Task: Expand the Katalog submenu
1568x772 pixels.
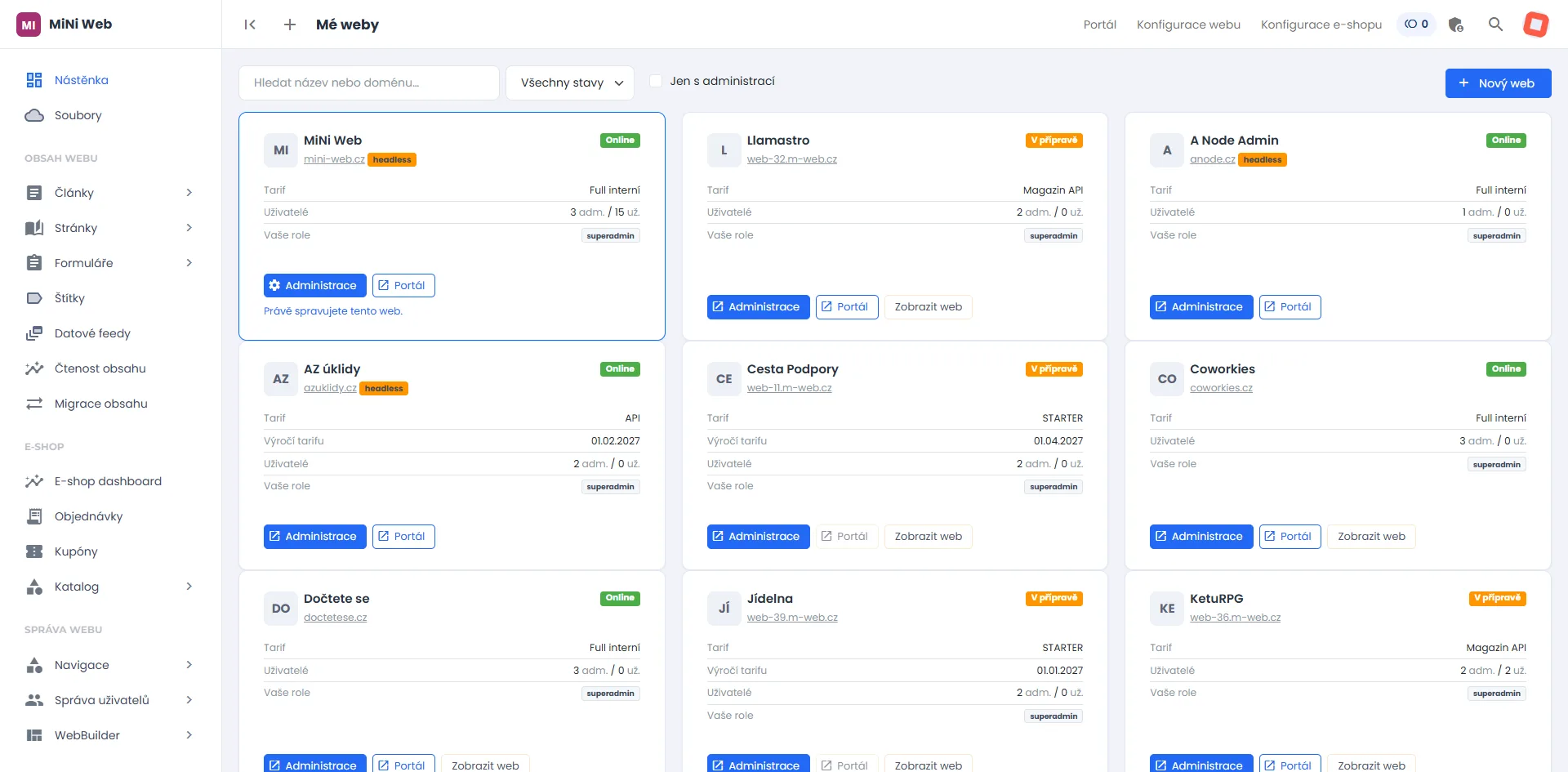Action: (x=189, y=587)
